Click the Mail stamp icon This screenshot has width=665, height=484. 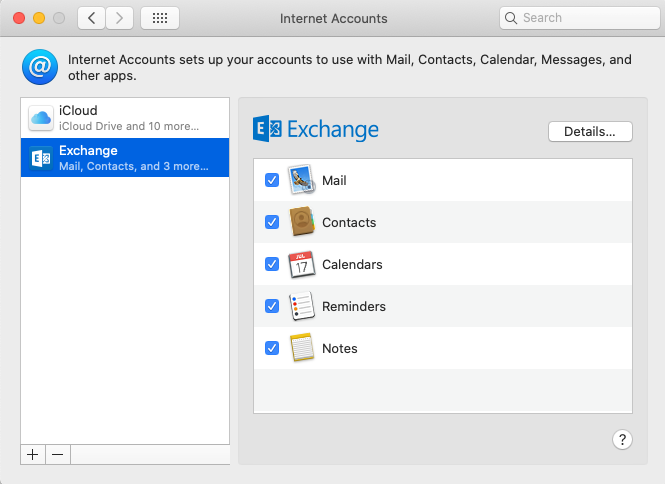pos(302,180)
